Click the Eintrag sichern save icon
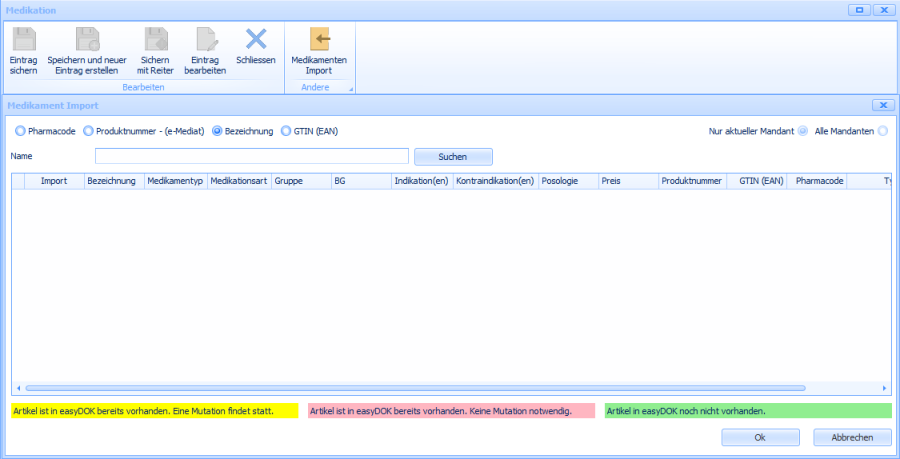The image size is (900, 459). (23, 40)
